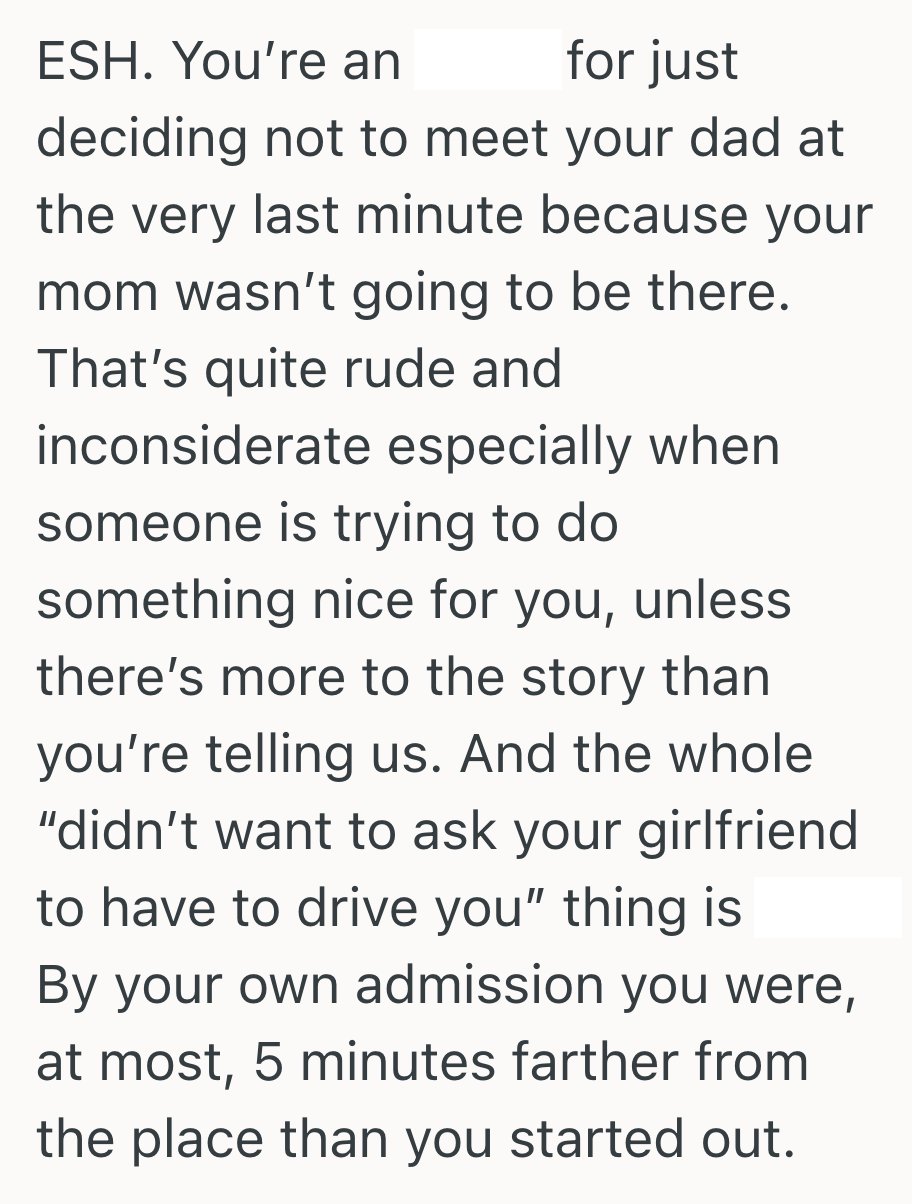The height and width of the screenshot is (1204, 912).
Task: Click the word "deciding"
Action: [x=139, y=140]
